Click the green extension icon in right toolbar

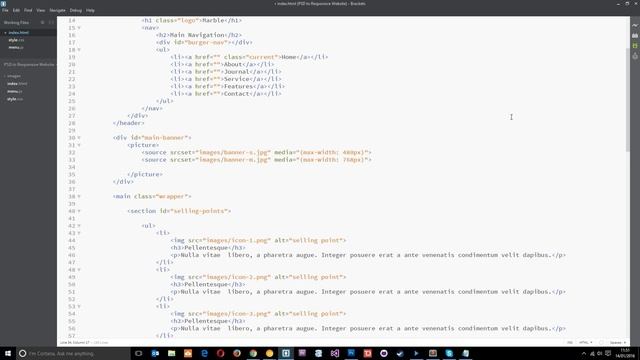635,46
